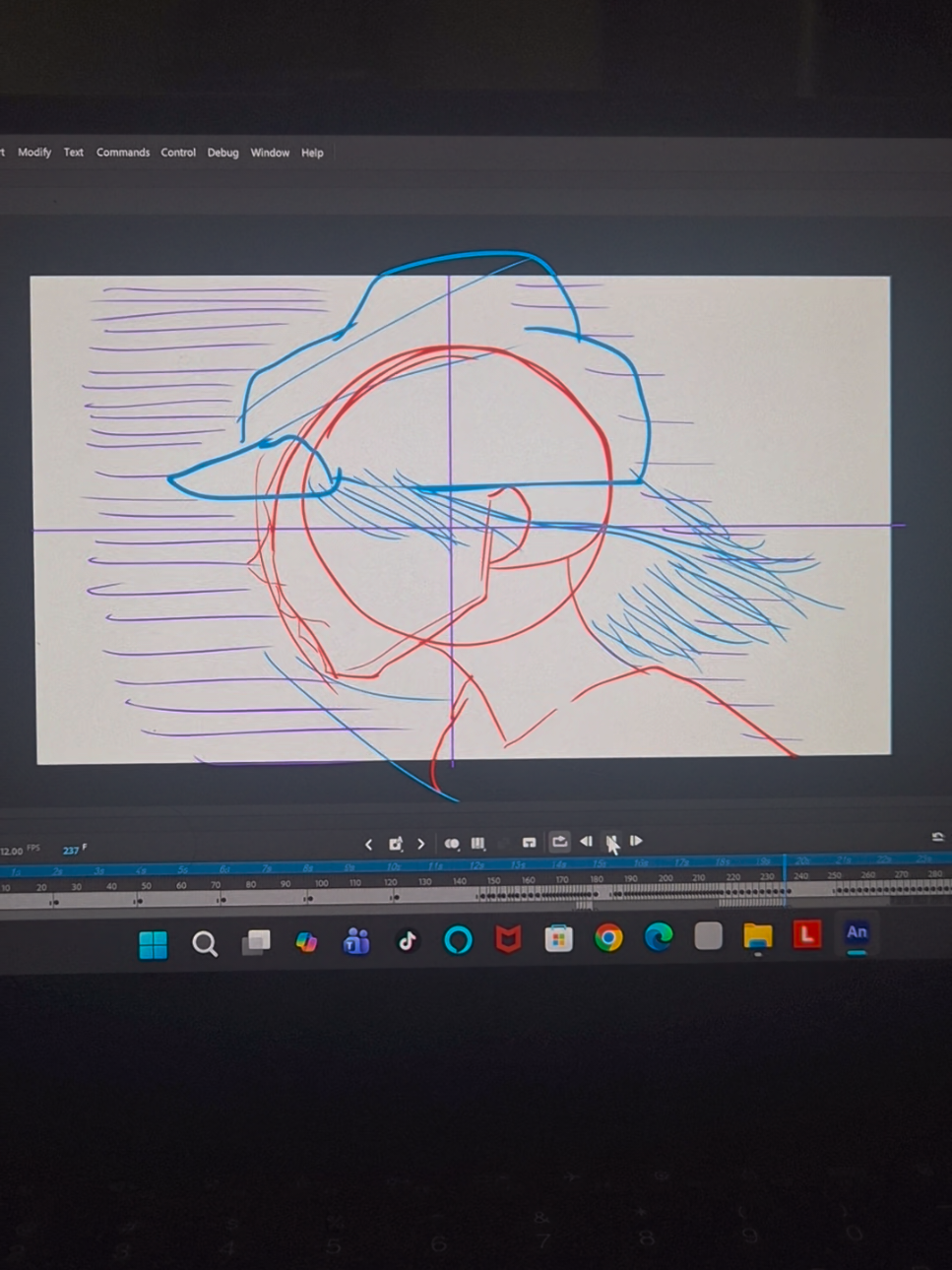Open McAfee from the taskbar
The image size is (952, 1270).
[x=508, y=939]
